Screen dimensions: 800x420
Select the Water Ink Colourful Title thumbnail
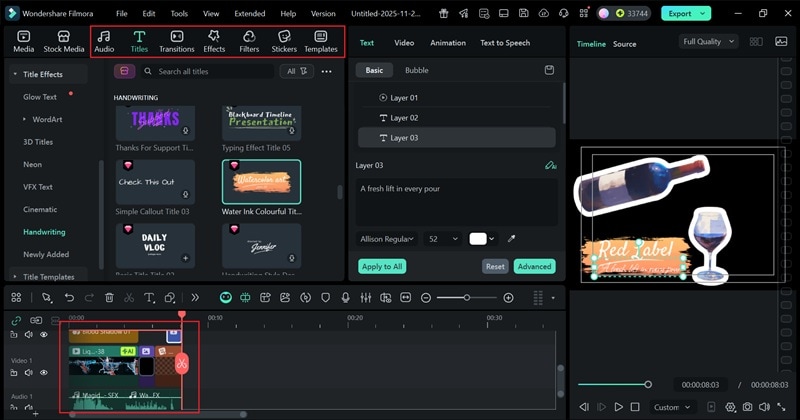(x=261, y=182)
